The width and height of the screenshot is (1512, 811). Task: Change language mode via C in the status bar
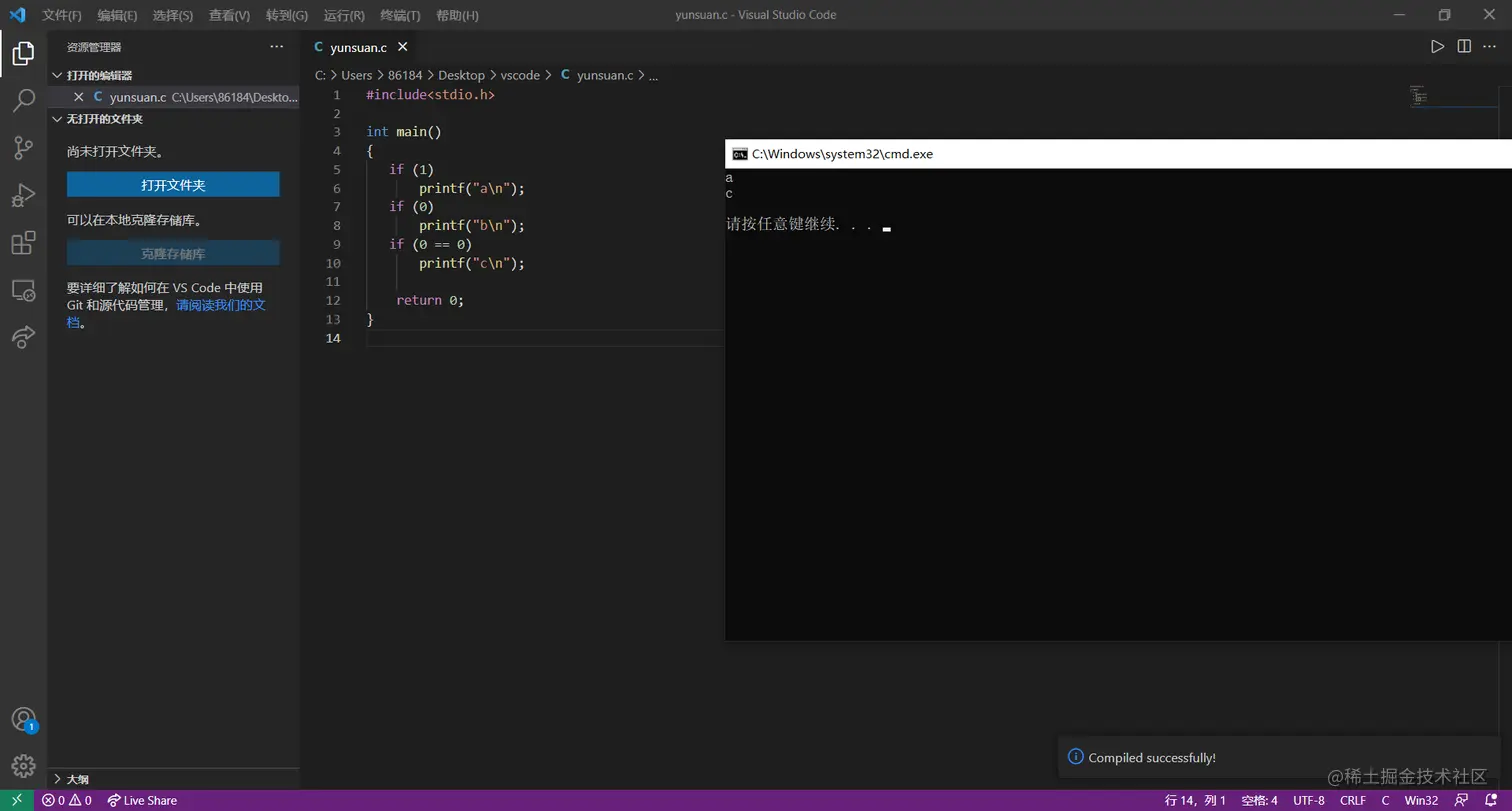pyautogui.click(x=1385, y=800)
